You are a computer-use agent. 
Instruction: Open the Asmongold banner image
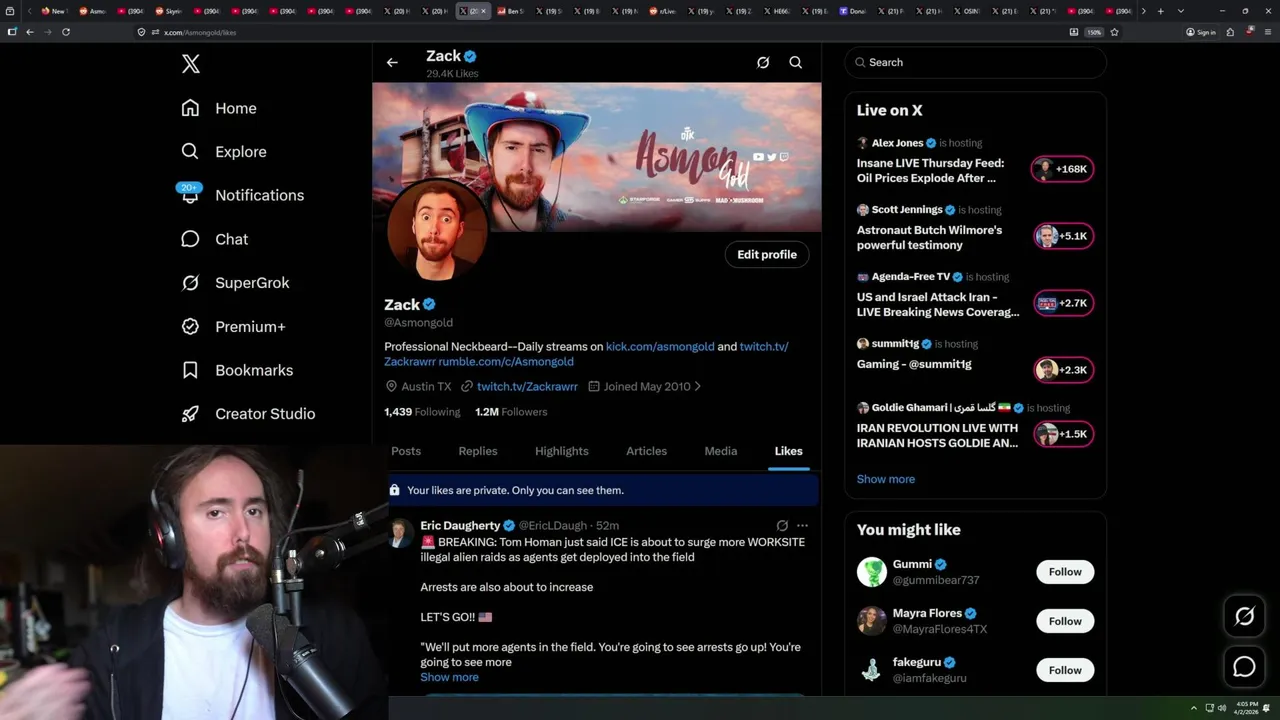(597, 157)
